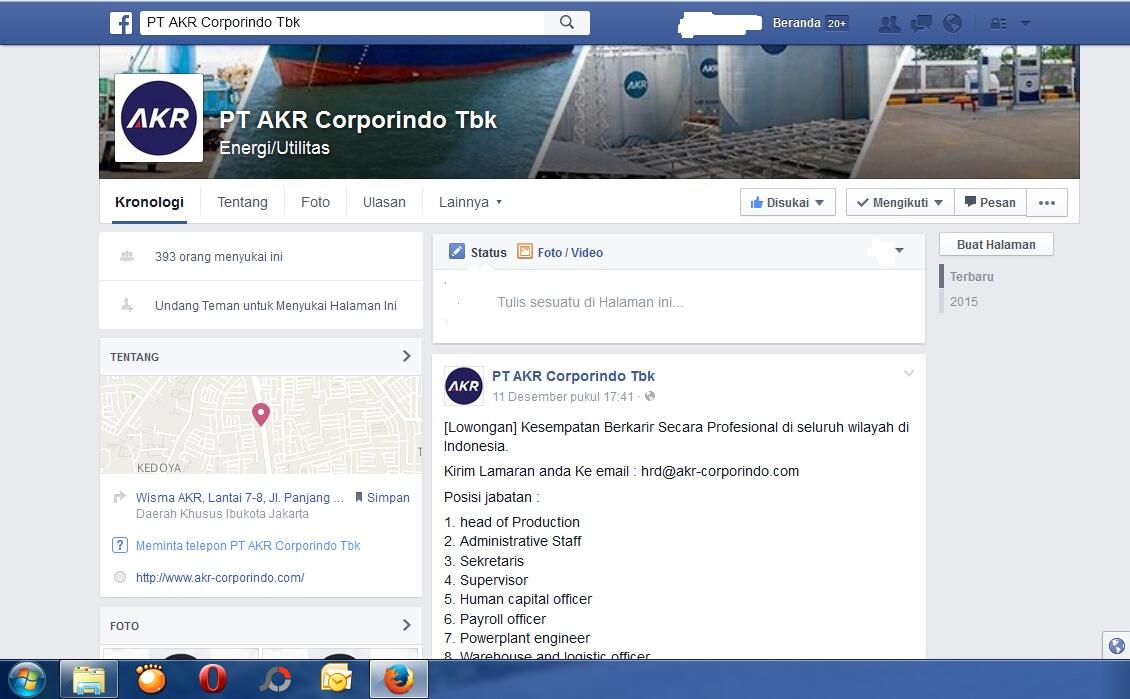Viewport: 1130px width, 699px height.
Task: Go to Beranda home link
Action: click(x=796, y=23)
